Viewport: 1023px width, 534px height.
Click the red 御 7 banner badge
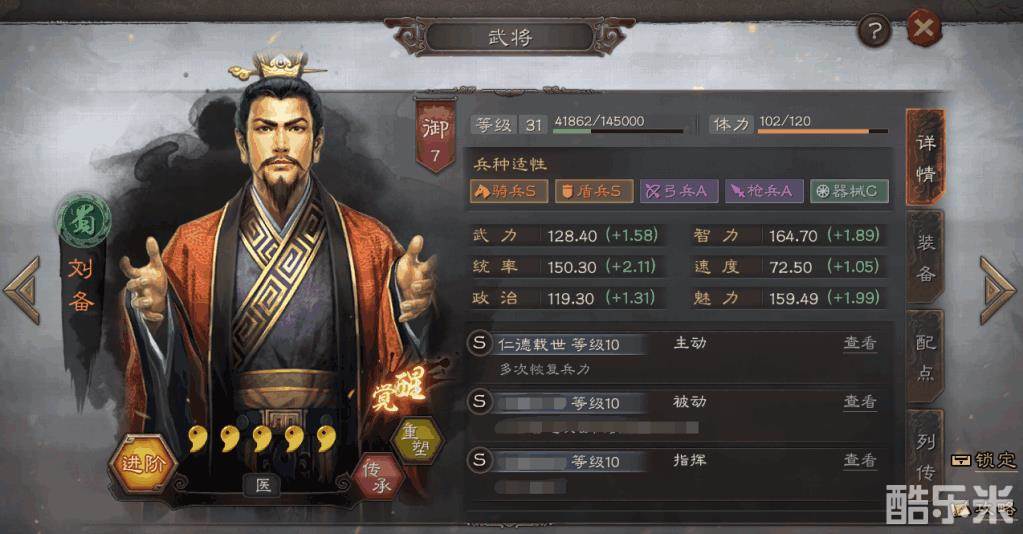click(435, 135)
